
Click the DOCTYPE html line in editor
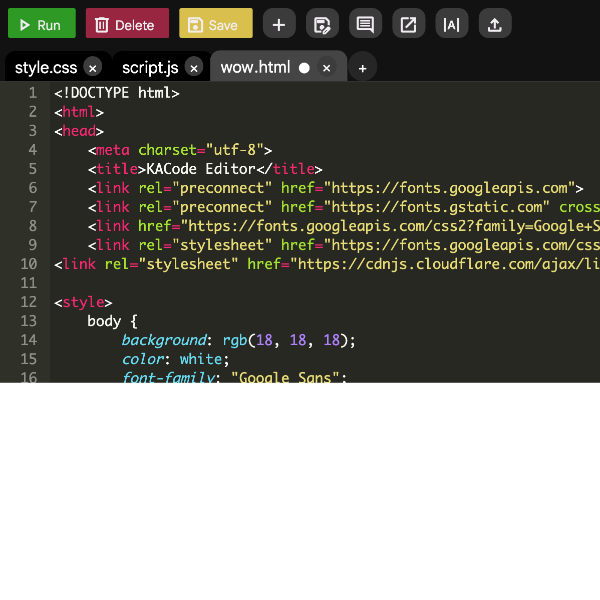[x=117, y=93]
